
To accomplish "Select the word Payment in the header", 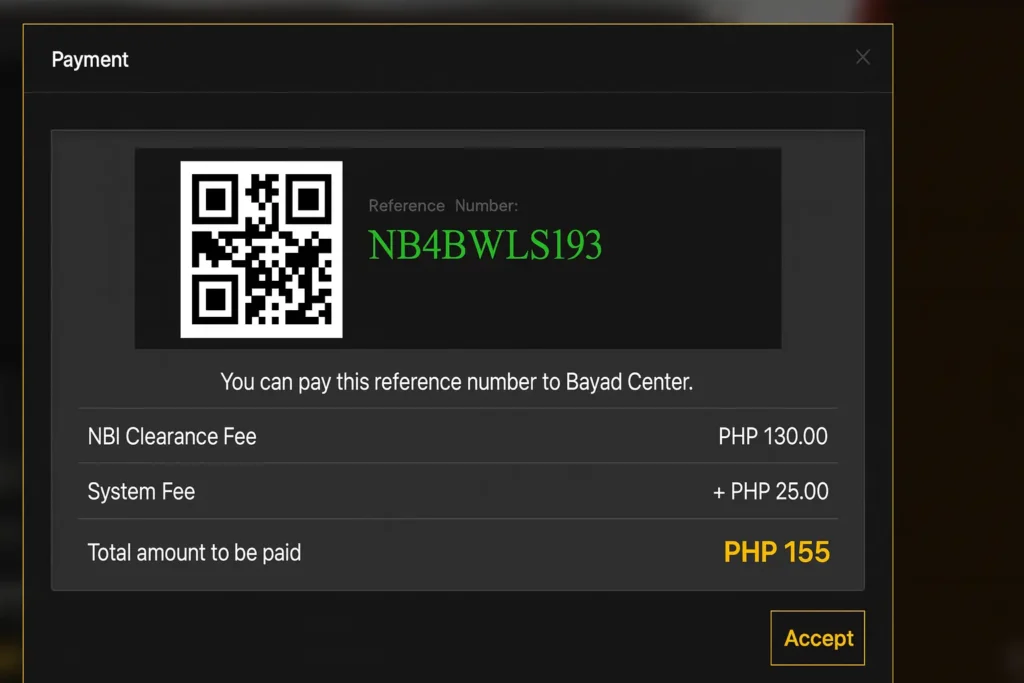I will pyautogui.click(x=89, y=60).
